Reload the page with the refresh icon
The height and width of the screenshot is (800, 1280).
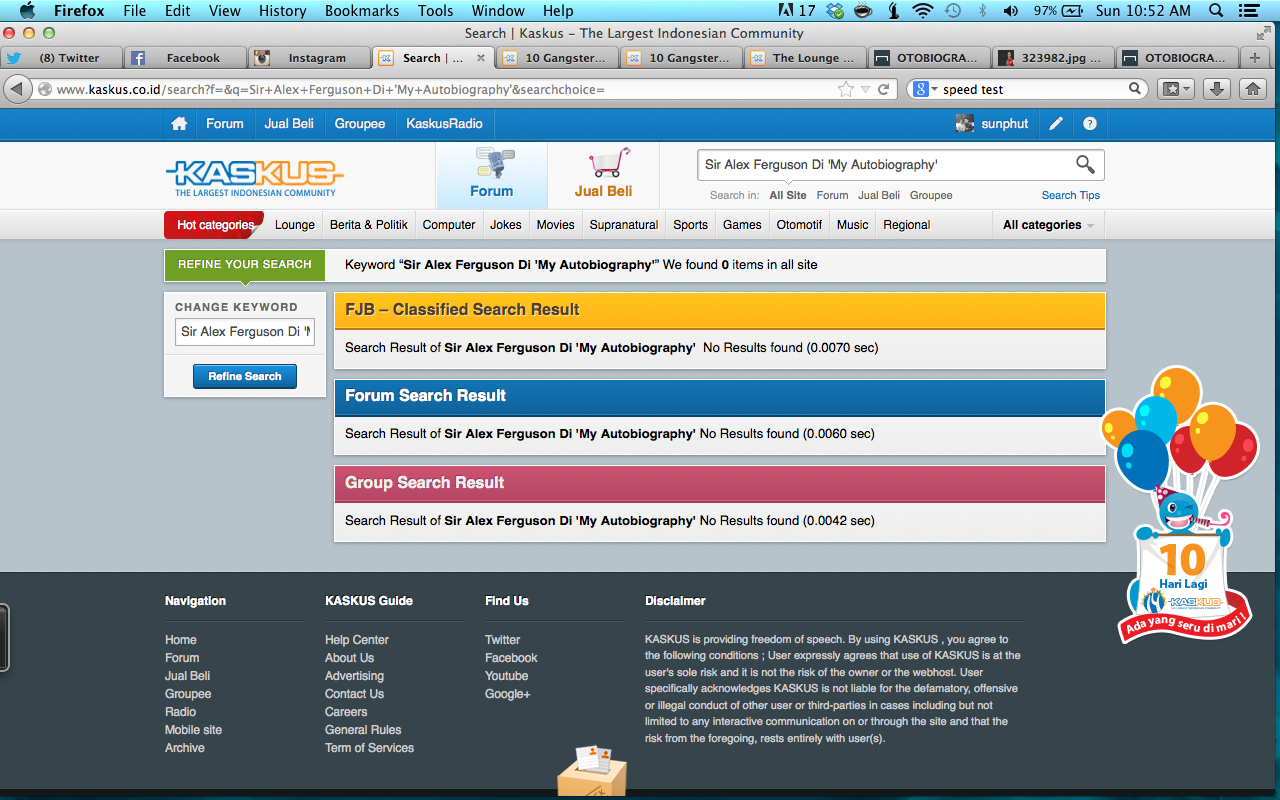click(884, 89)
